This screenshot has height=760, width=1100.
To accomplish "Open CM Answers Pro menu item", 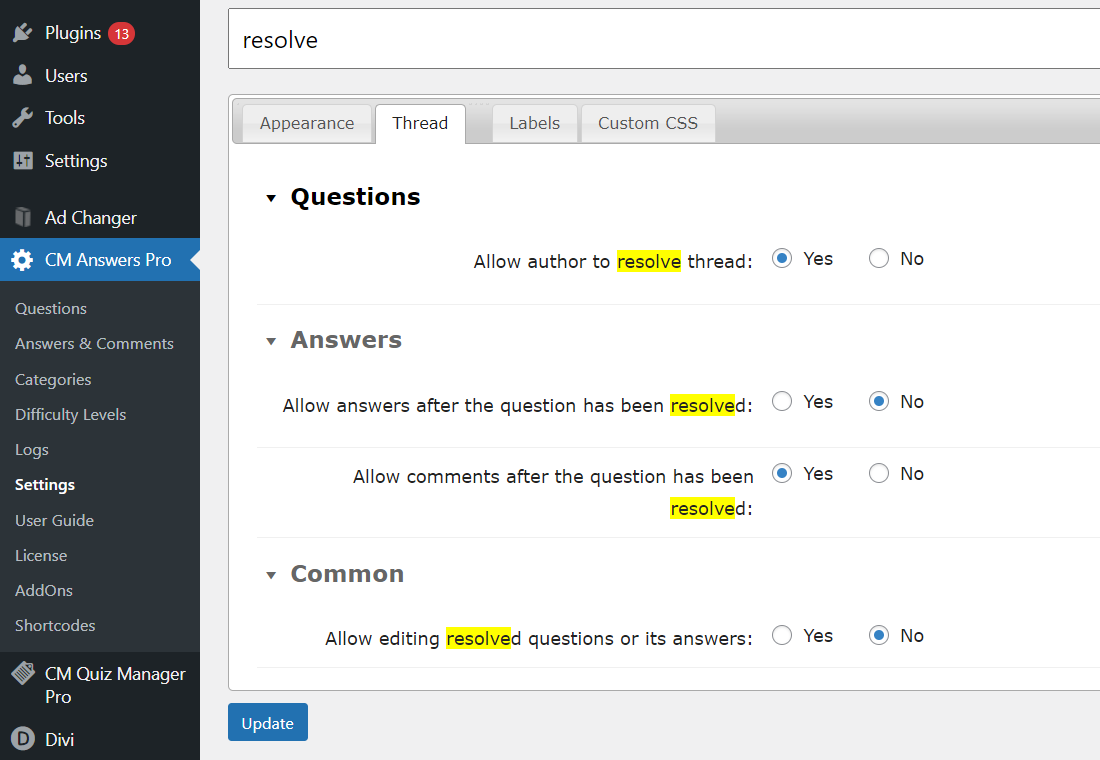I will (x=100, y=260).
